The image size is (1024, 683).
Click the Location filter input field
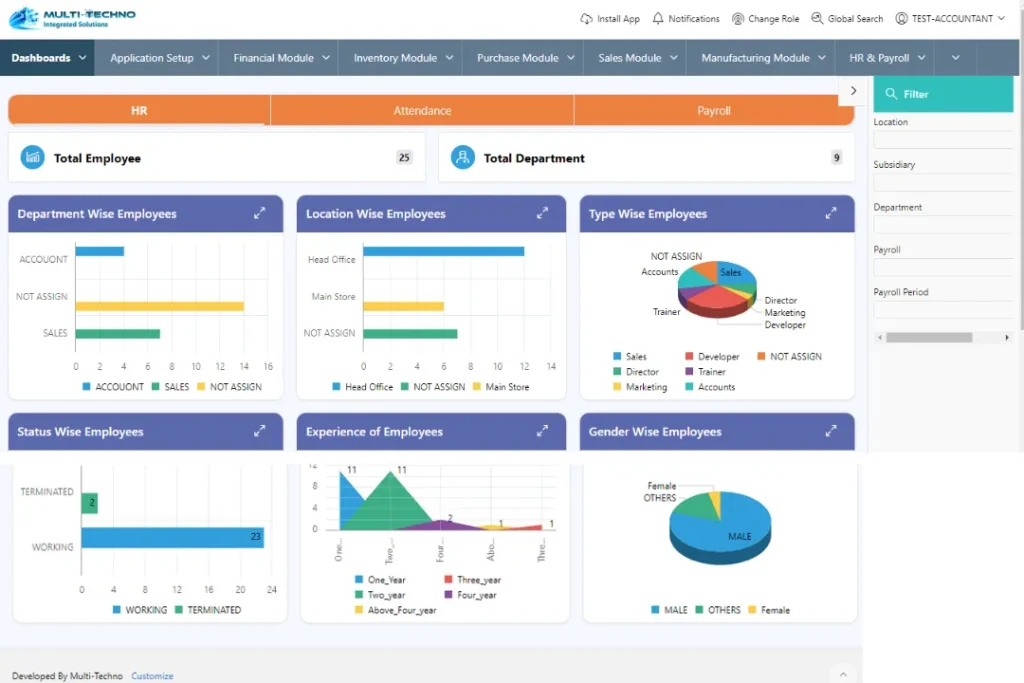click(945, 140)
